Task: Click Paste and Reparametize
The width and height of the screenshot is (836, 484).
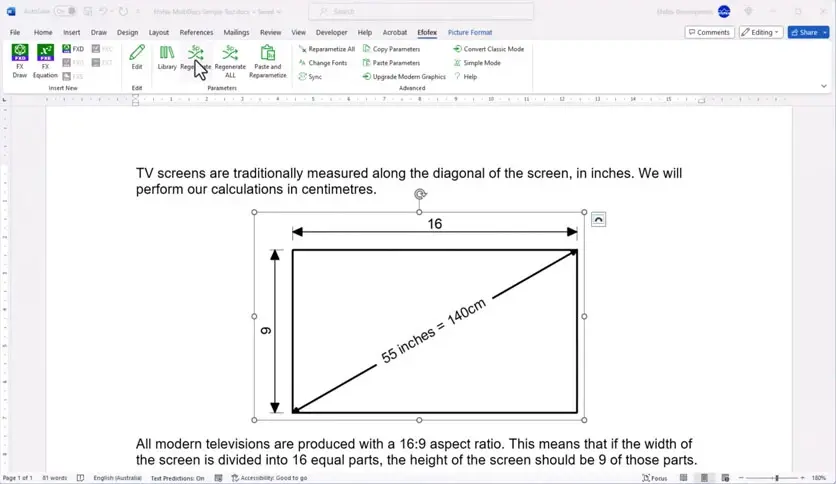Action: click(x=268, y=61)
